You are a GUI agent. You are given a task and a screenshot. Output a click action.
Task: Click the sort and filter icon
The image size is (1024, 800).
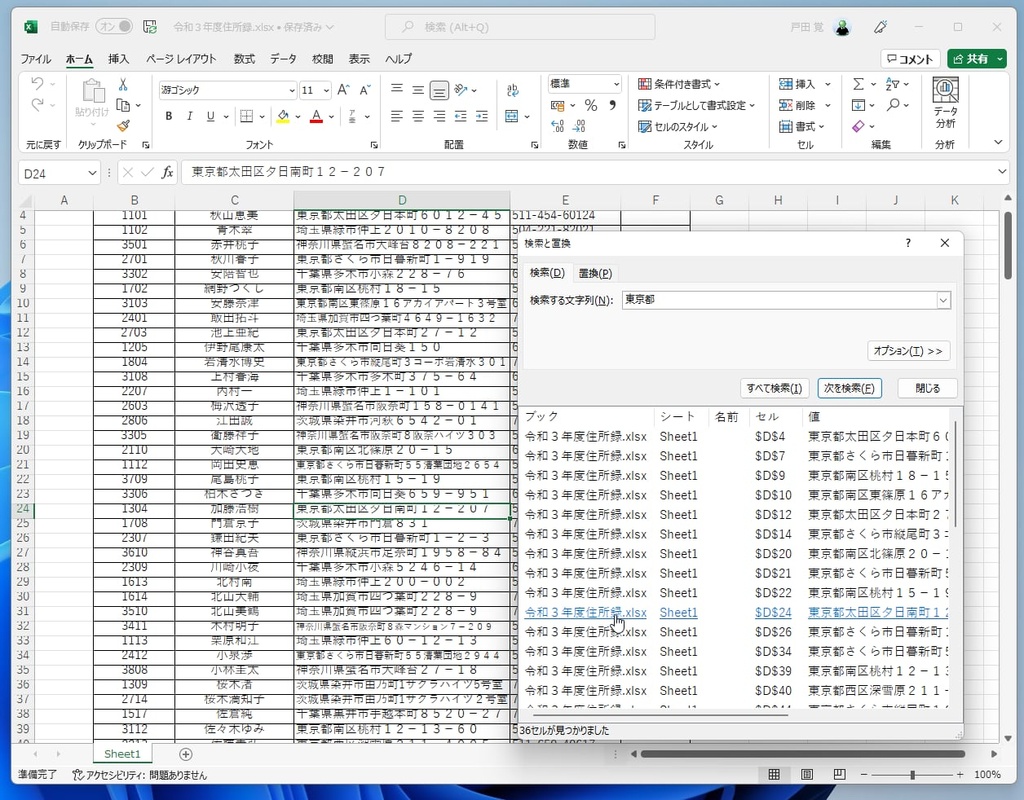893,84
